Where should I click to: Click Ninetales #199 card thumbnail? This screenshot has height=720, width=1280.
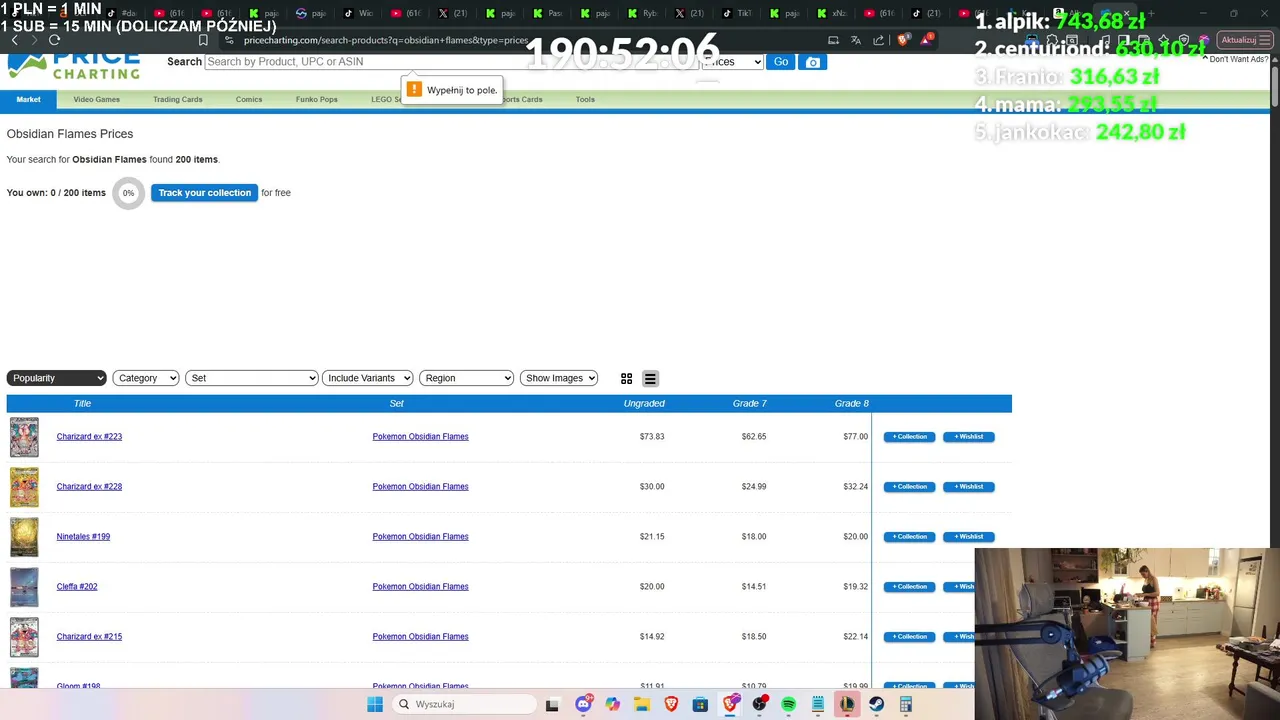click(24, 537)
